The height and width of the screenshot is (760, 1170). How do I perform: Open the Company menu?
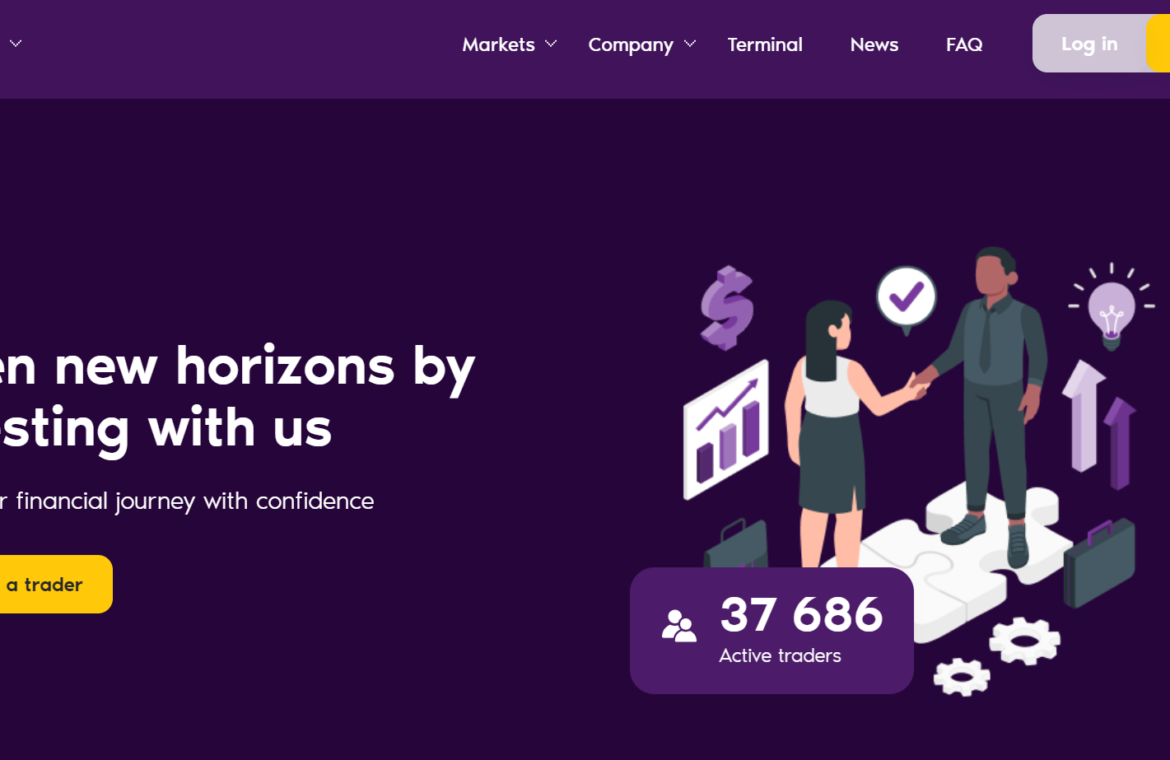631,45
